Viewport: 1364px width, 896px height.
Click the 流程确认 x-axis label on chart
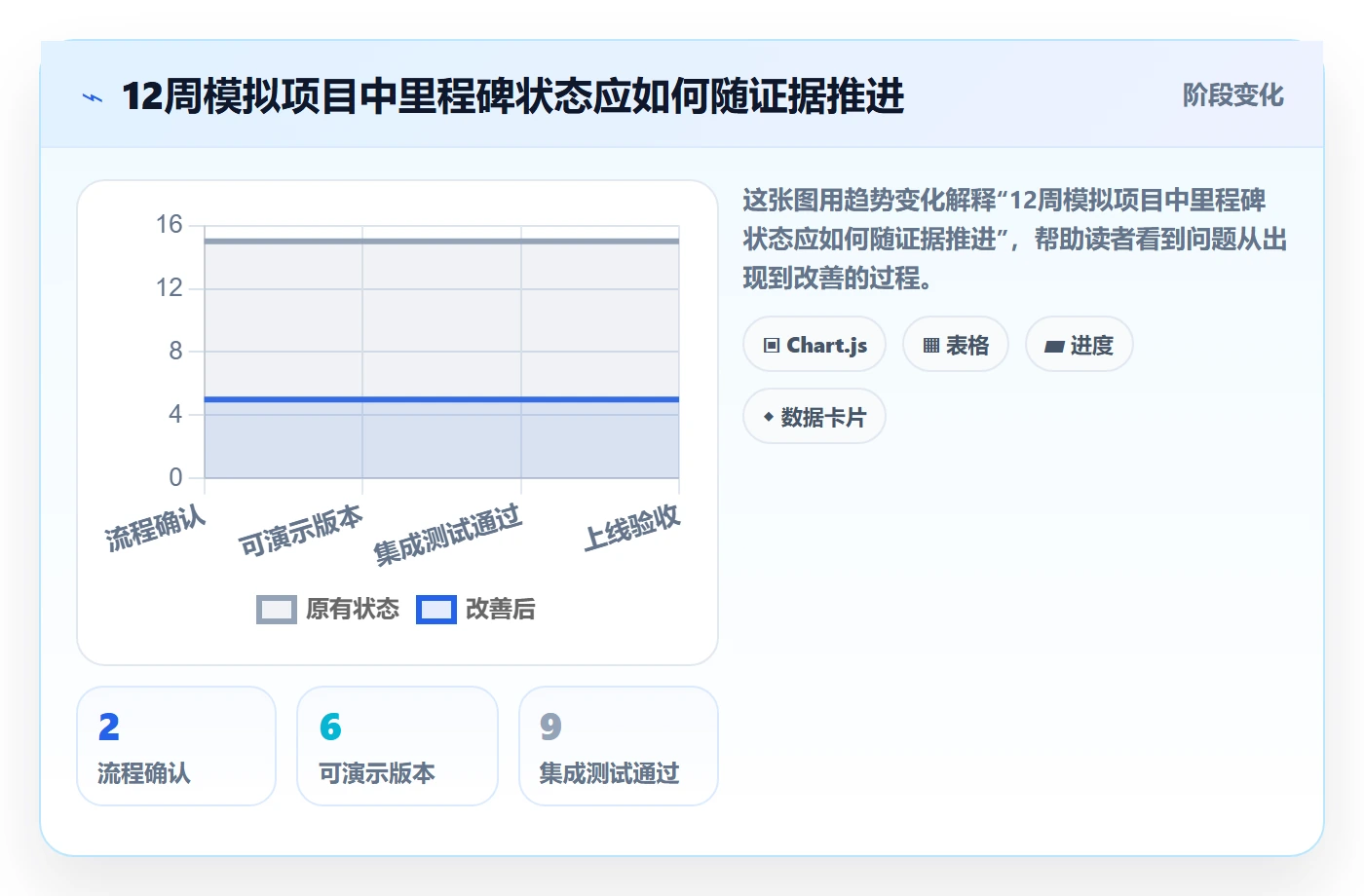(x=156, y=529)
